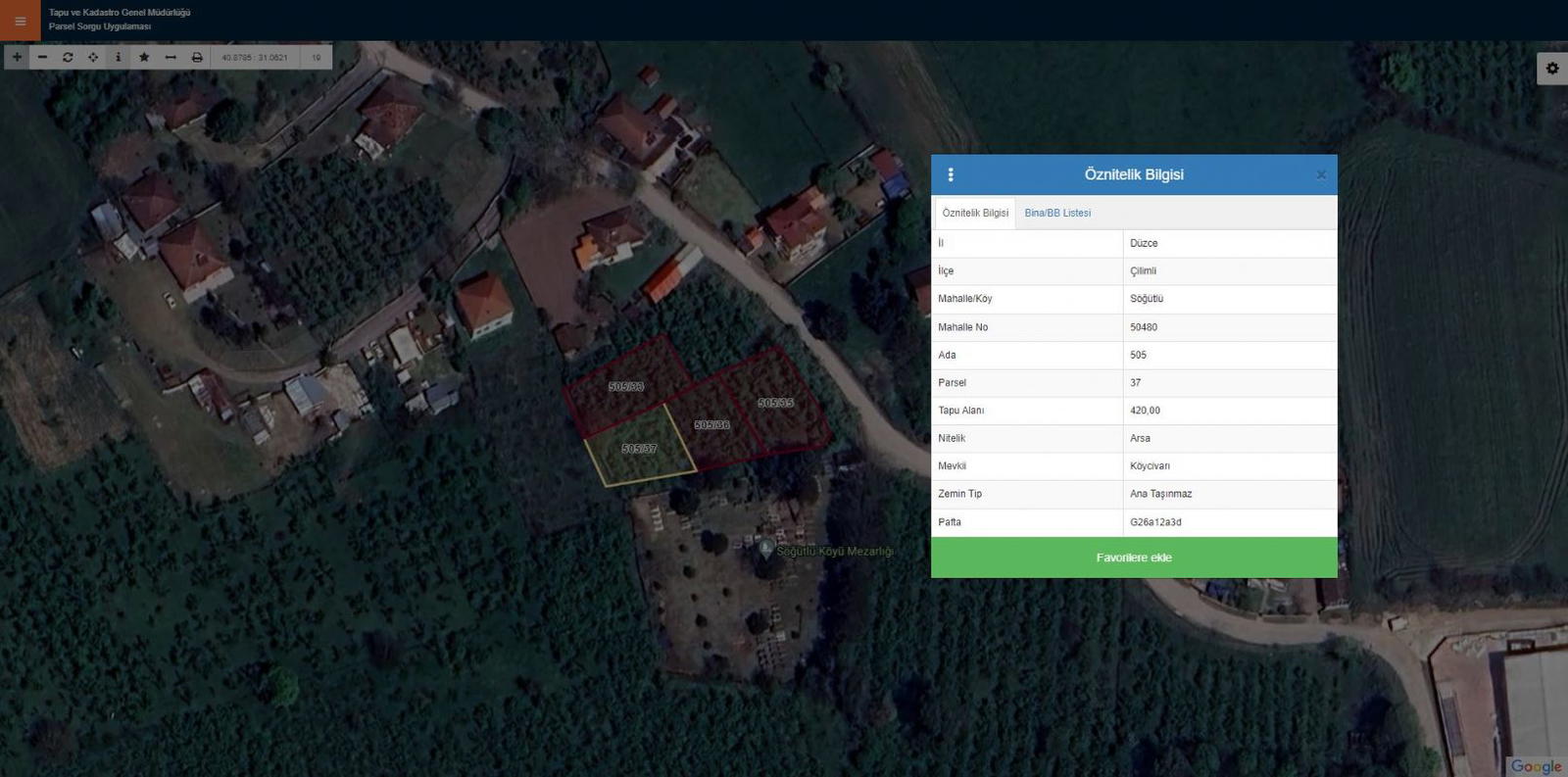Switch to Bina/BB Listesi tab
The height and width of the screenshot is (777, 1568).
(1057, 213)
